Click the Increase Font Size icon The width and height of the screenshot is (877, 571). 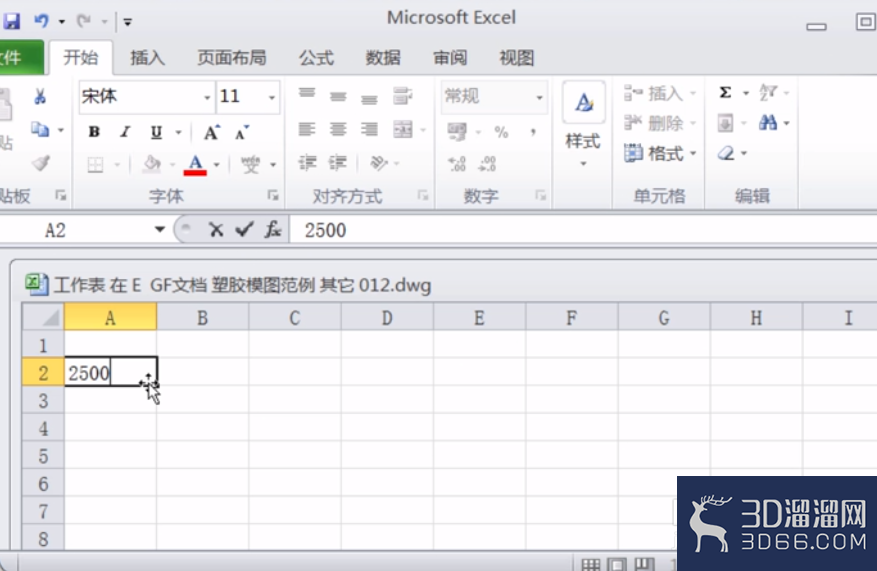point(211,133)
